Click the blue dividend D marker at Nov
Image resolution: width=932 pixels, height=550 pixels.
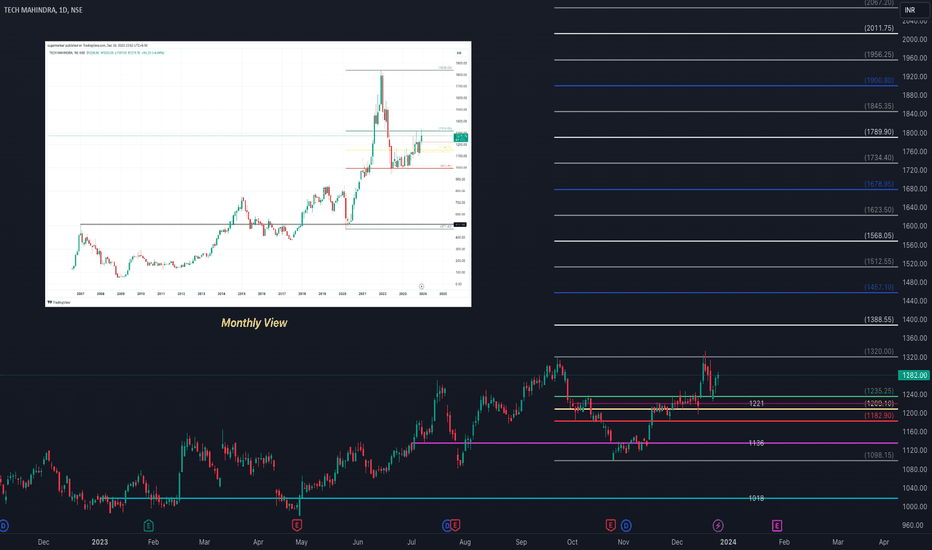pos(626,525)
